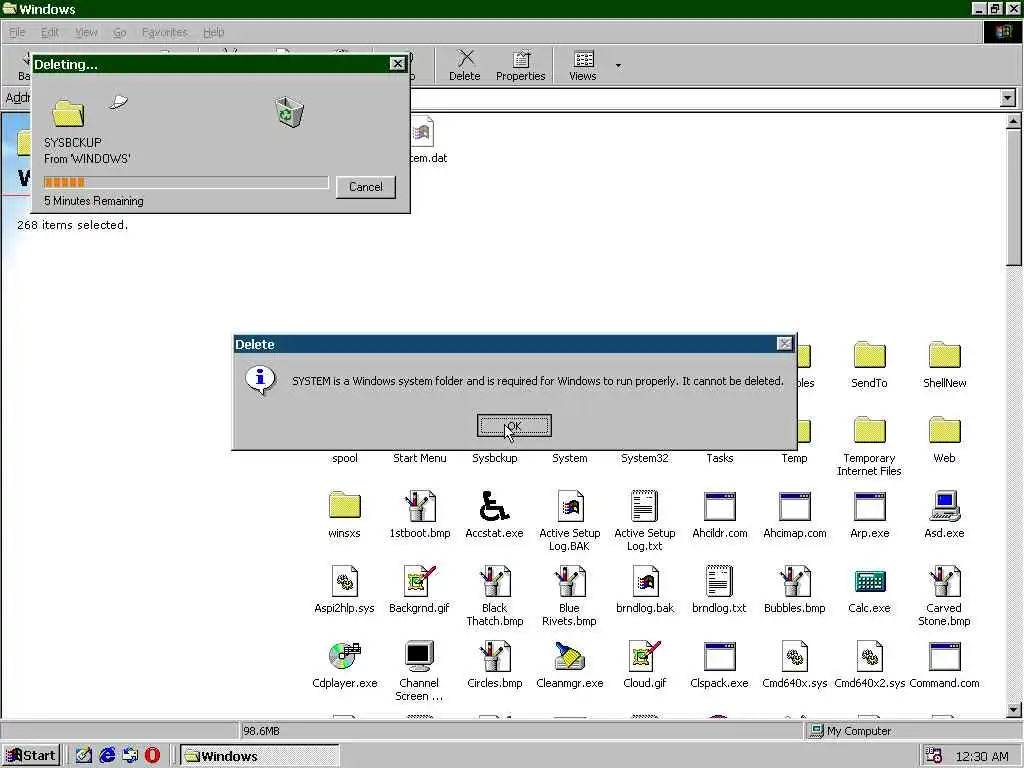Select the Cdplayer.exe icon
1024x768 pixels.
[x=345, y=655]
